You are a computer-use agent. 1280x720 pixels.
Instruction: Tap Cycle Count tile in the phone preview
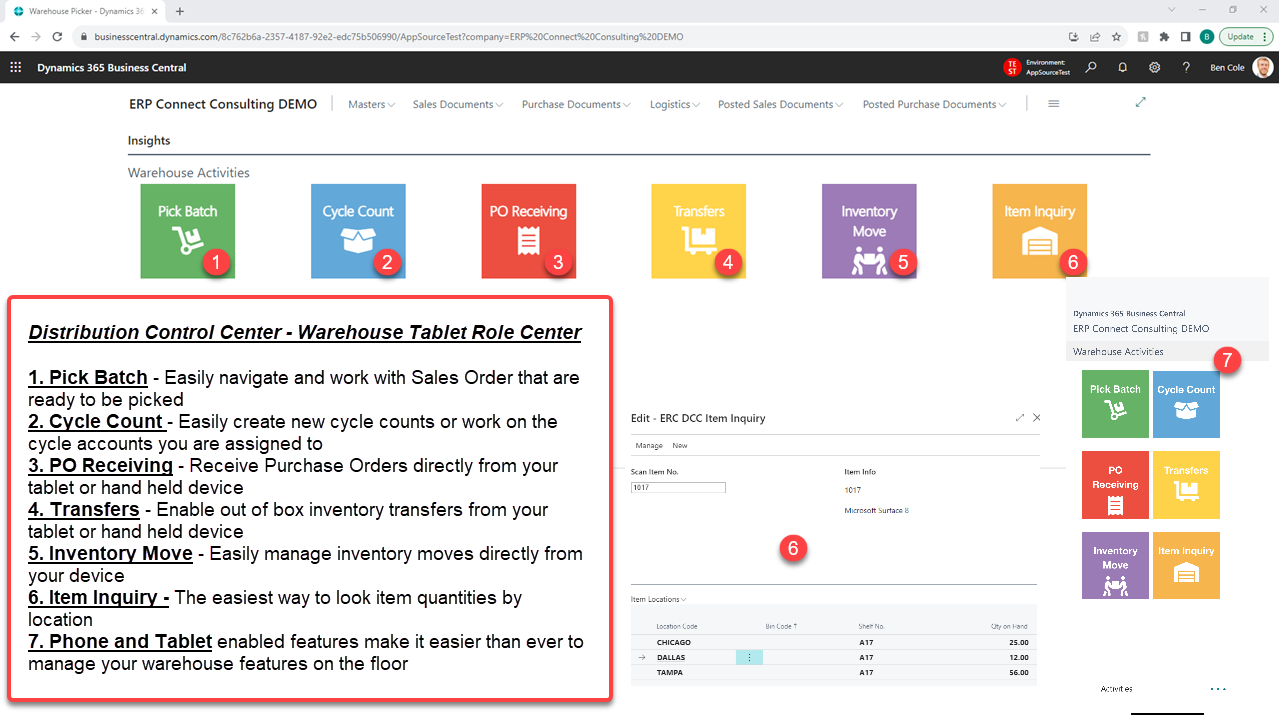point(1186,404)
